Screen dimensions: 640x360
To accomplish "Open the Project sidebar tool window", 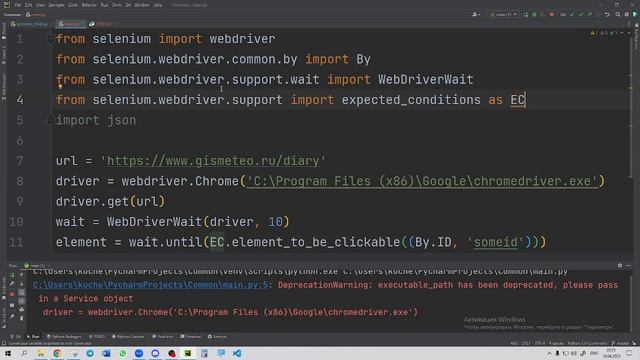I will [4, 31].
